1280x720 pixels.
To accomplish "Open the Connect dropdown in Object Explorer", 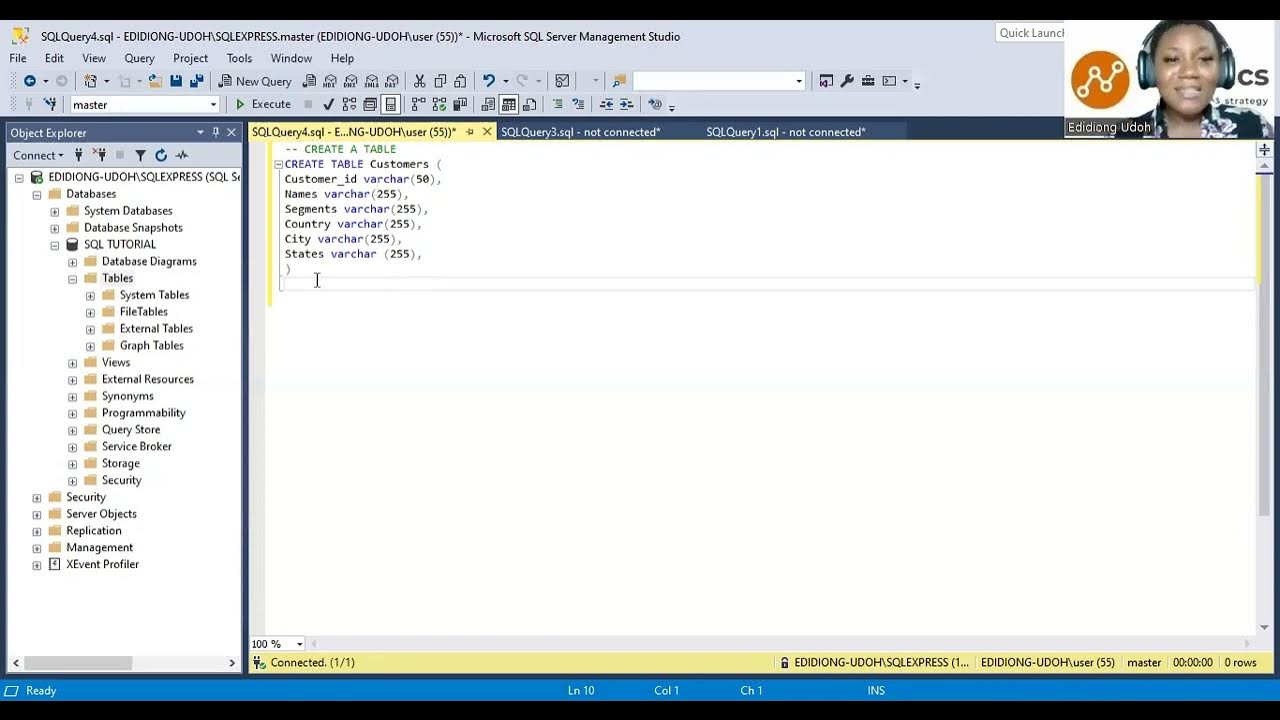I will coord(39,155).
